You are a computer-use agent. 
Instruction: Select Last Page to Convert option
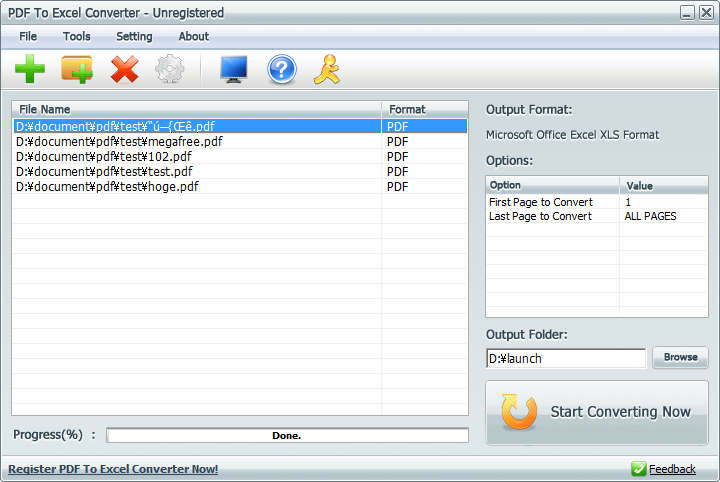(540, 216)
